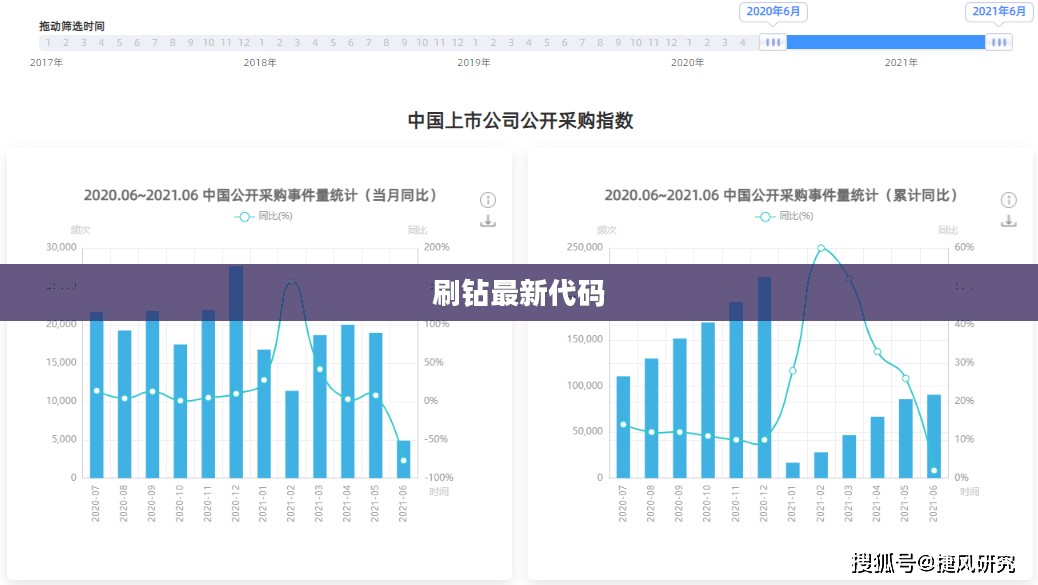Image resolution: width=1038 pixels, height=585 pixels.
Task: Click the 2021-03 bar in 累计同比 chart
Action: coord(849,456)
